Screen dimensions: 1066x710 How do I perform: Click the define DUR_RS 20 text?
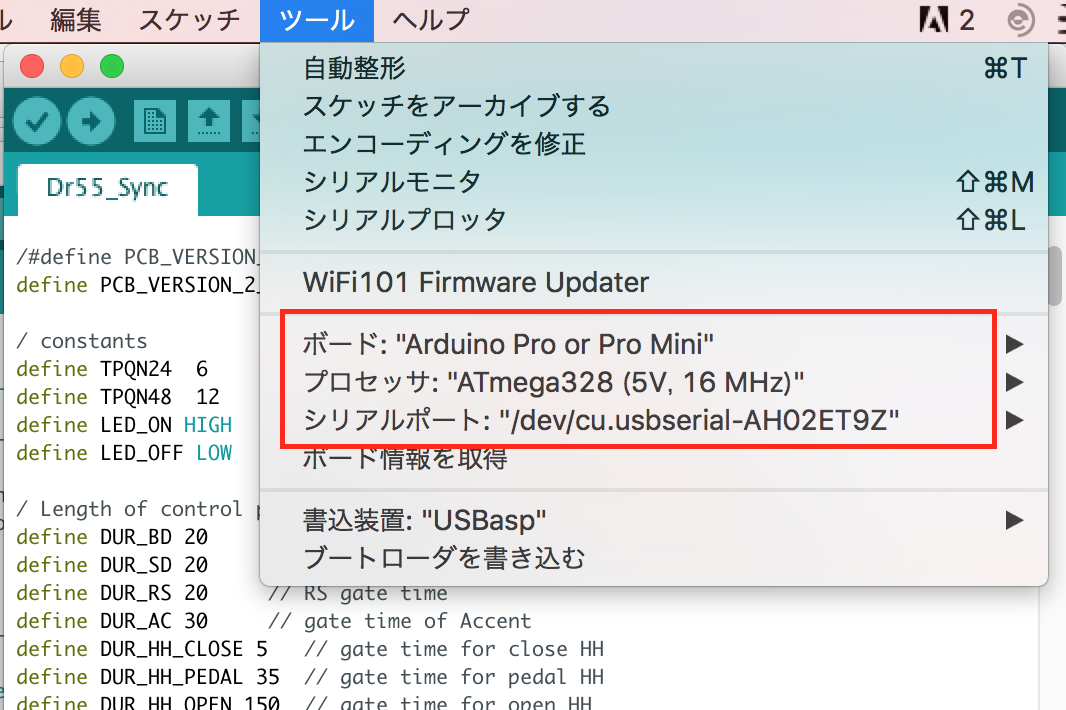[x=112, y=593]
